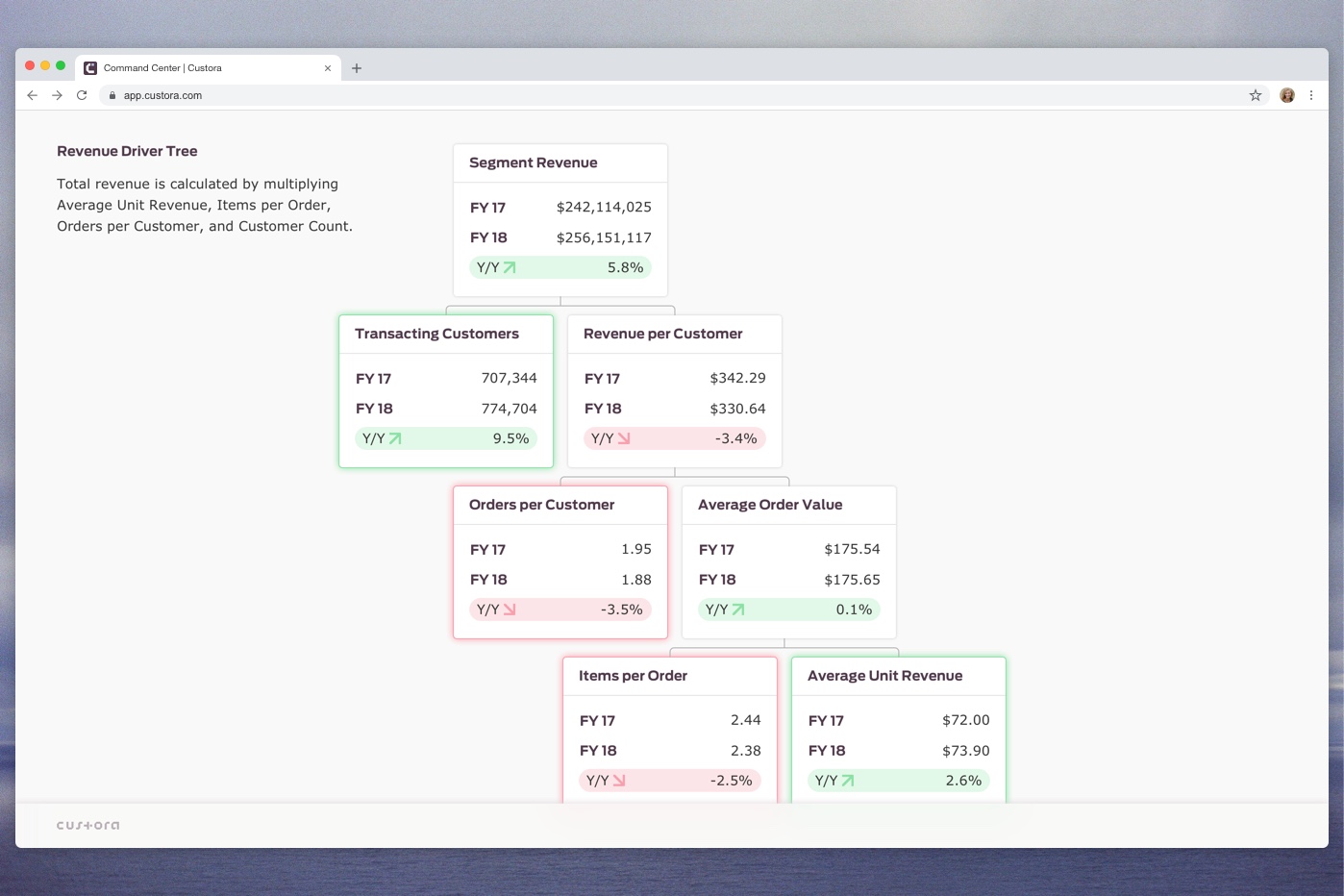Click the description starting 'Total revenue is calculated'
Image resolution: width=1344 pixels, height=896 pixels.
[205, 205]
